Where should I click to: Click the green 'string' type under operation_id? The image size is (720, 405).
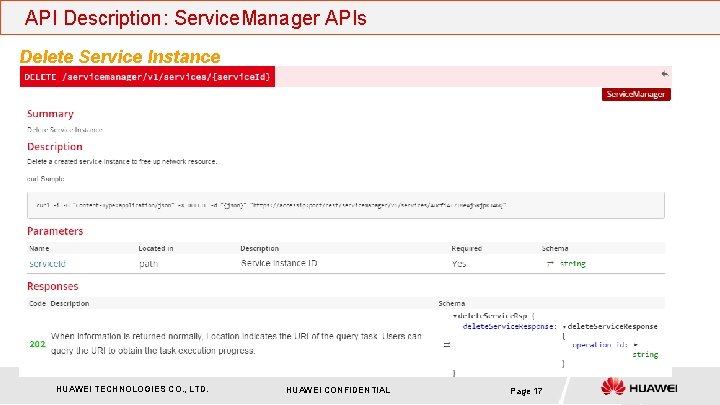click(x=645, y=354)
